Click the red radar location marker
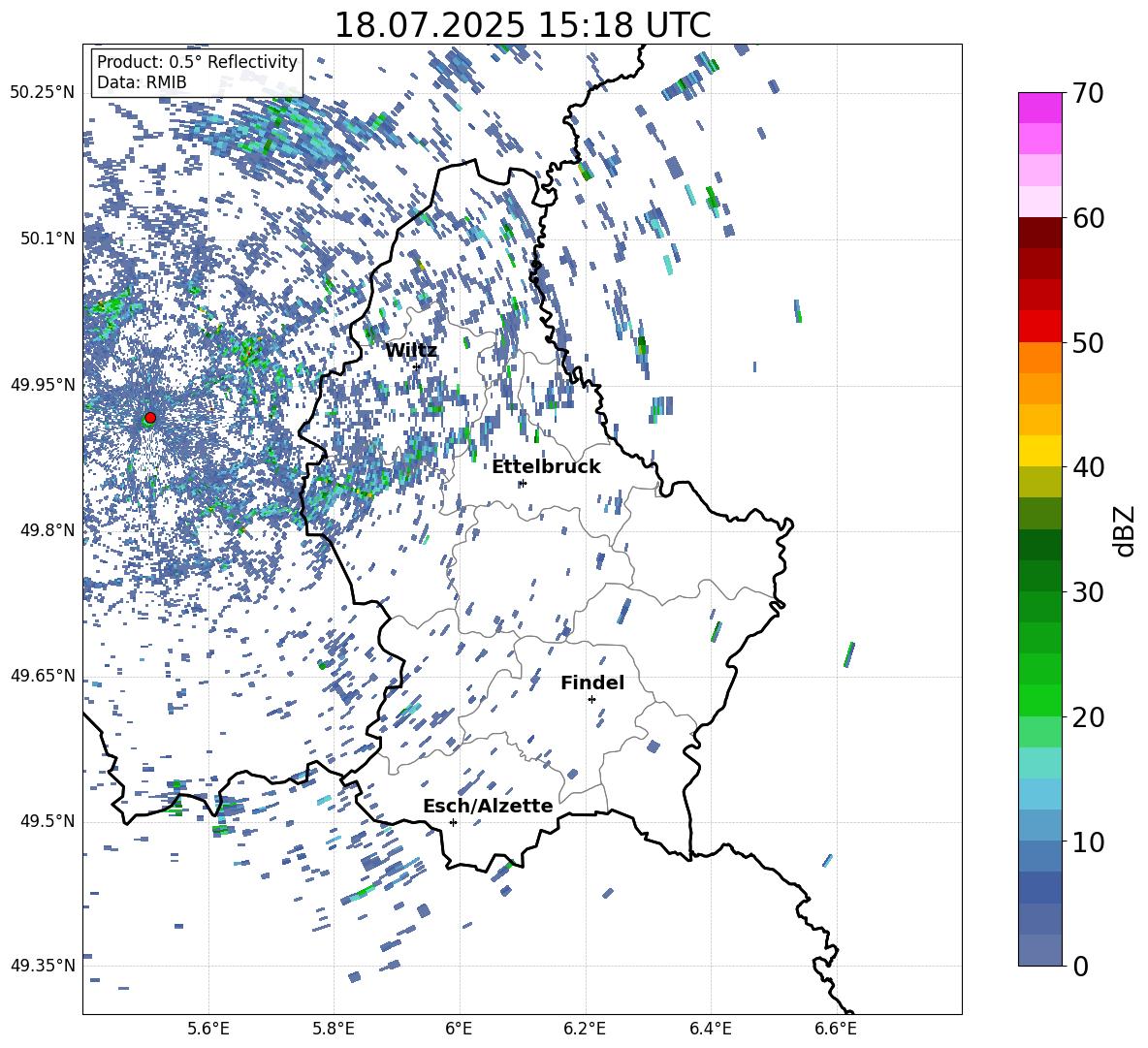 tap(150, 418)
